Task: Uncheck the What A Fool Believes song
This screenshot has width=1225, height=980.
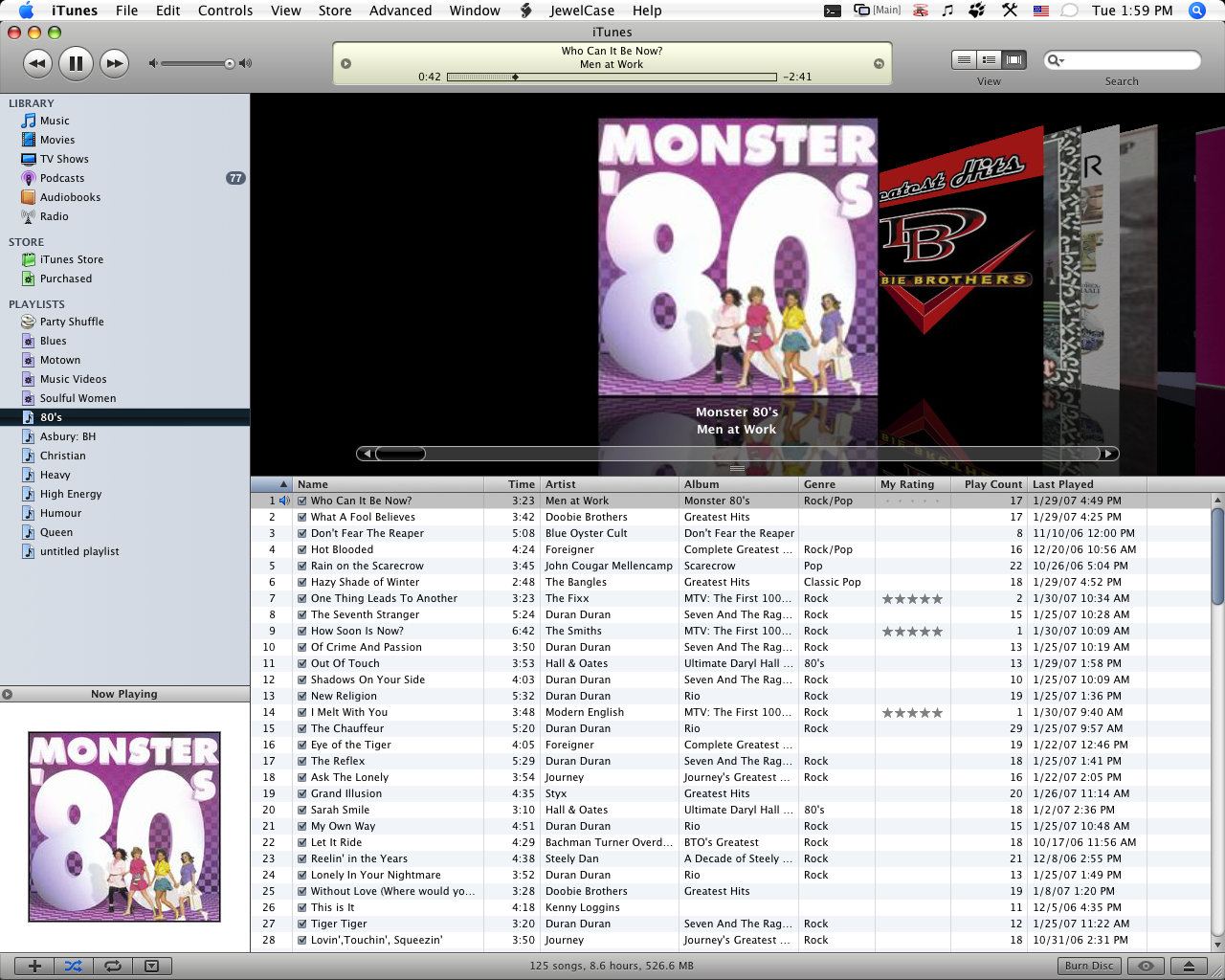Action: (302, 517)
